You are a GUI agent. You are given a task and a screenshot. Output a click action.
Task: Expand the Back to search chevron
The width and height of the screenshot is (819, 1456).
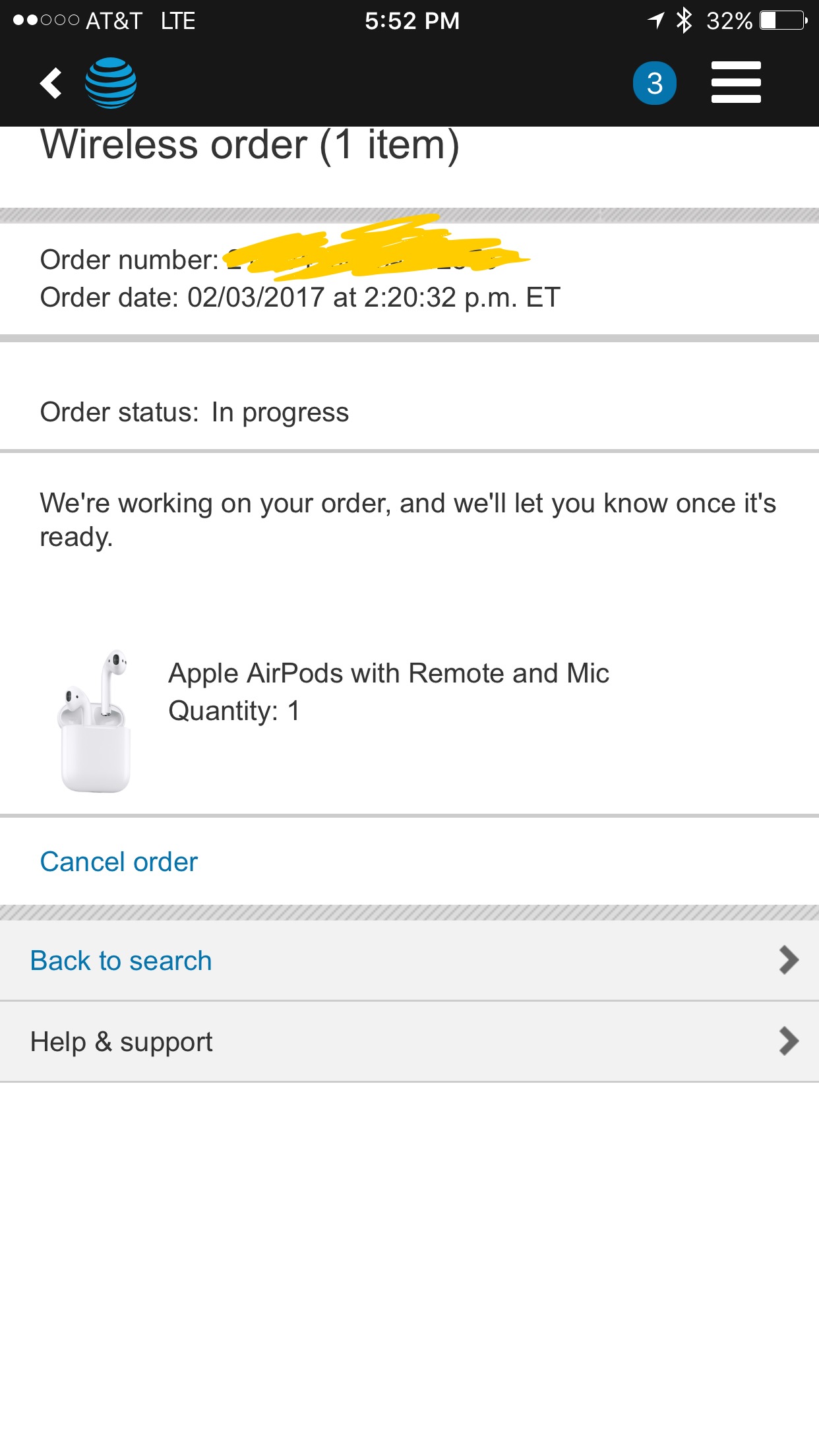coord(789,960)
